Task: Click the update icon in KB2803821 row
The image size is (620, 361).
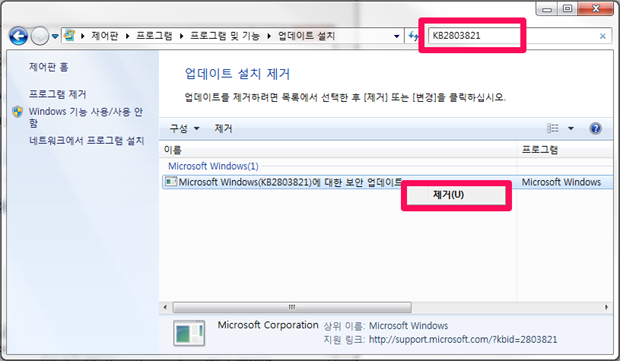Action: tap(171, 182)
